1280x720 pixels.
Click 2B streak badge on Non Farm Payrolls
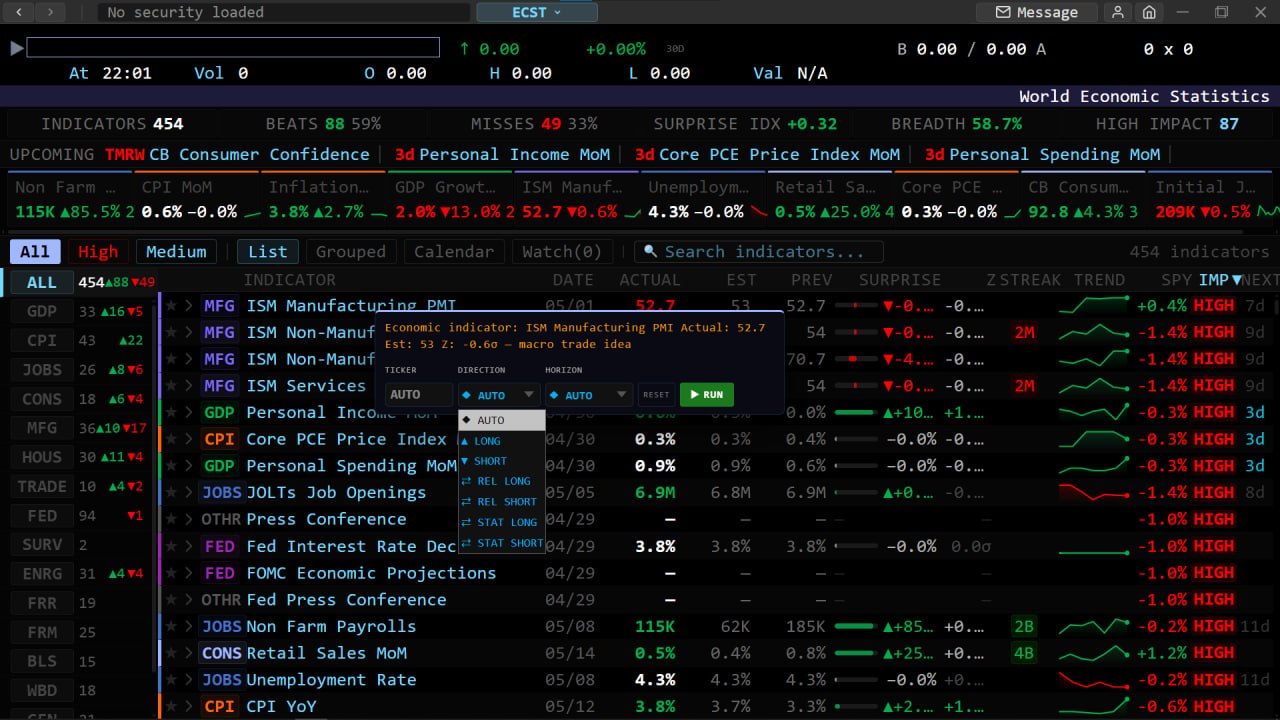(x=1024, y=627)
